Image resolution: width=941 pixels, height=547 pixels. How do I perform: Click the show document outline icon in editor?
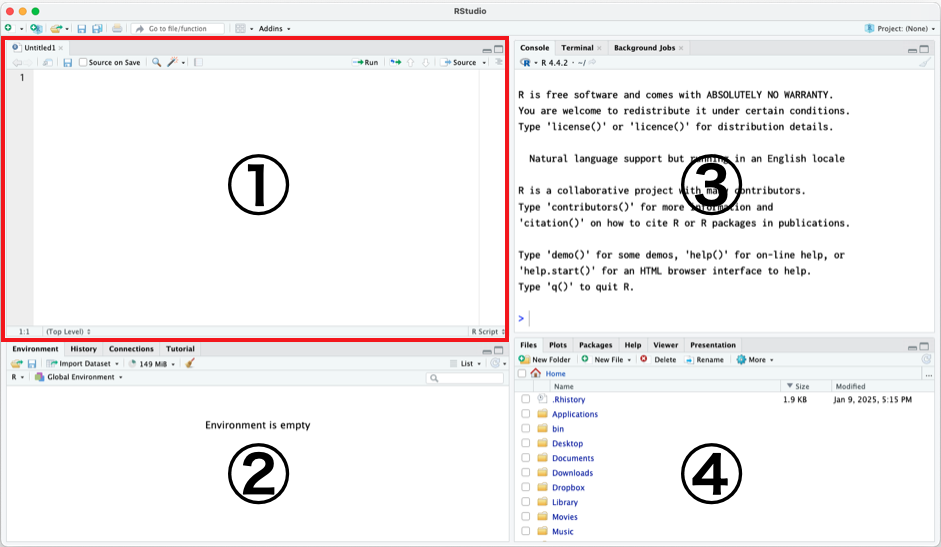pyautogui.click(x=499, y=62)
